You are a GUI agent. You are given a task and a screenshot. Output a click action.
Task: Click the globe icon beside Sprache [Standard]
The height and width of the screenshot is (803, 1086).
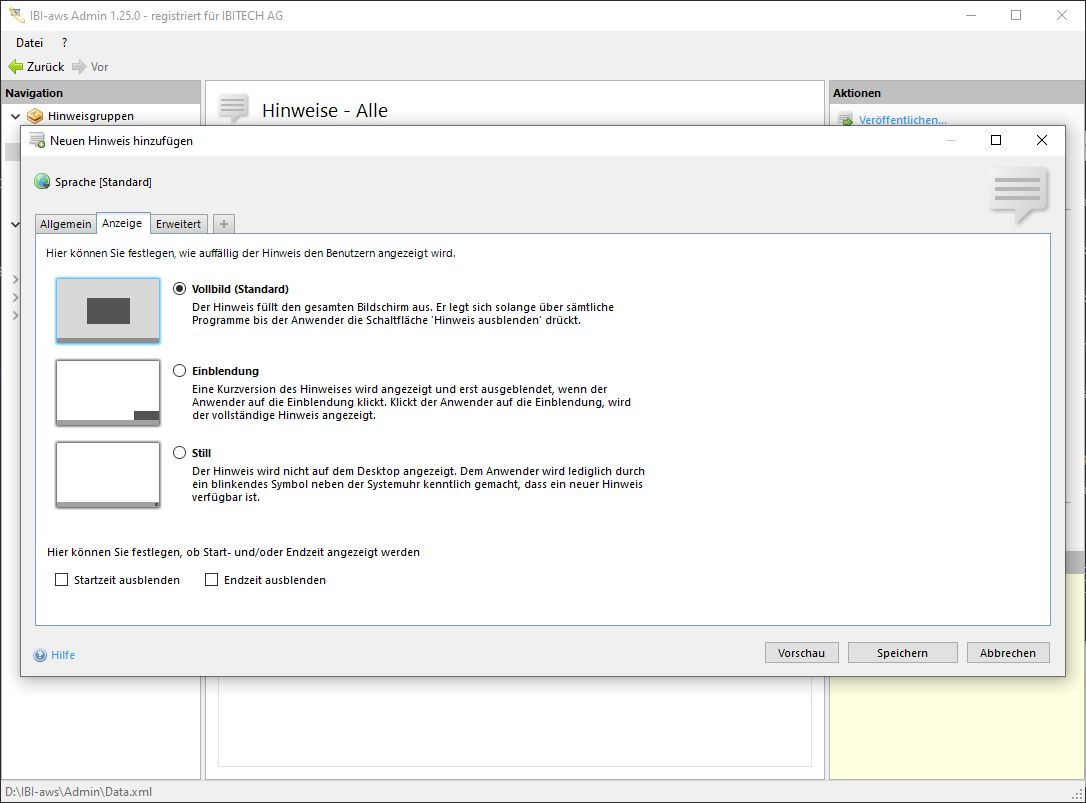42,182
